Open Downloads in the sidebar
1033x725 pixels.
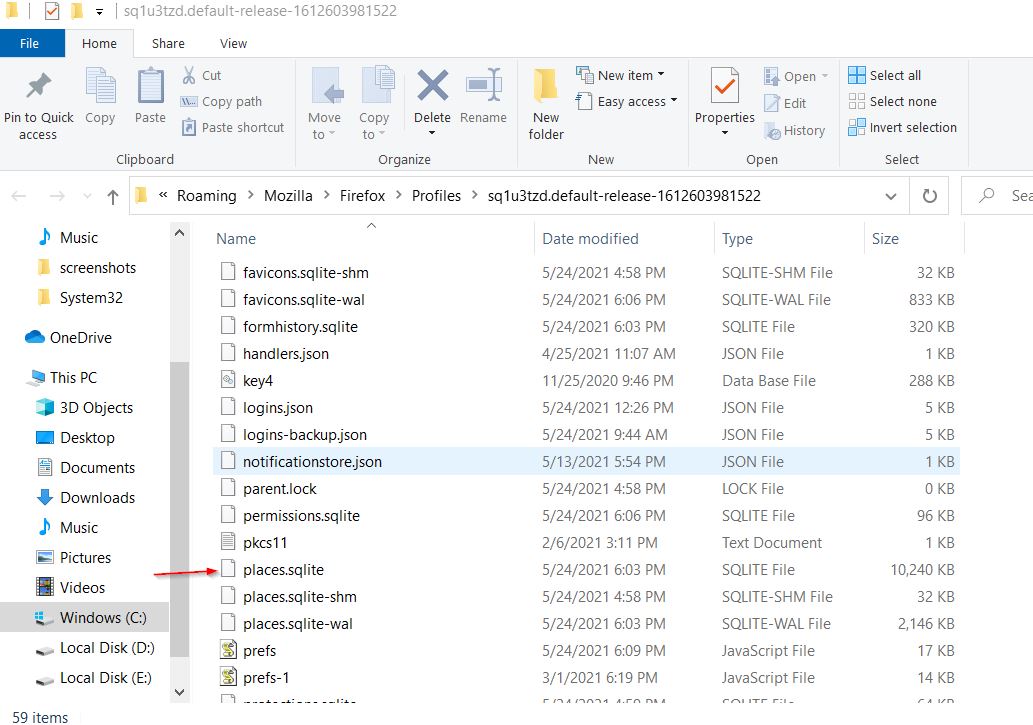click(86, 498)
